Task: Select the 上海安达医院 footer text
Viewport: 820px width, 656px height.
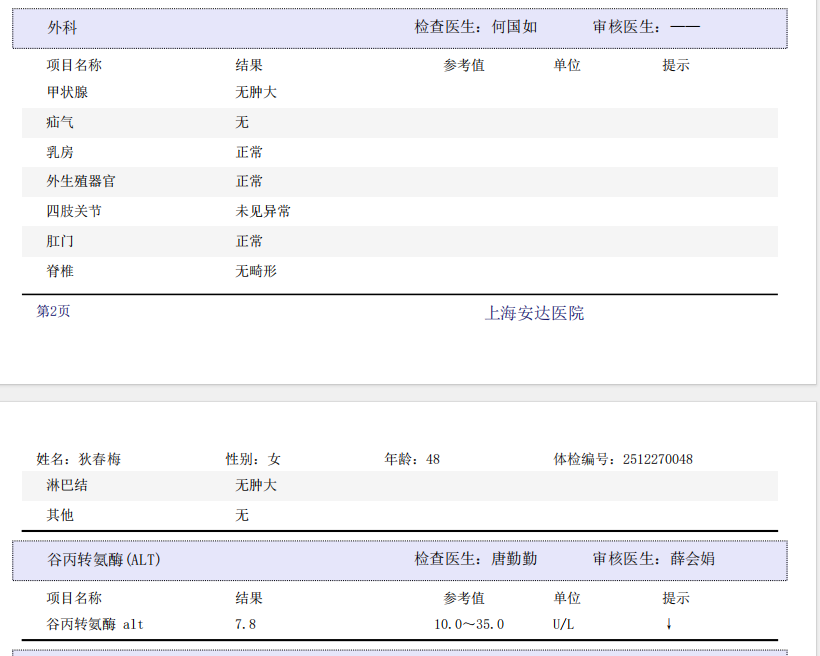Action: [x=534, y=313]
